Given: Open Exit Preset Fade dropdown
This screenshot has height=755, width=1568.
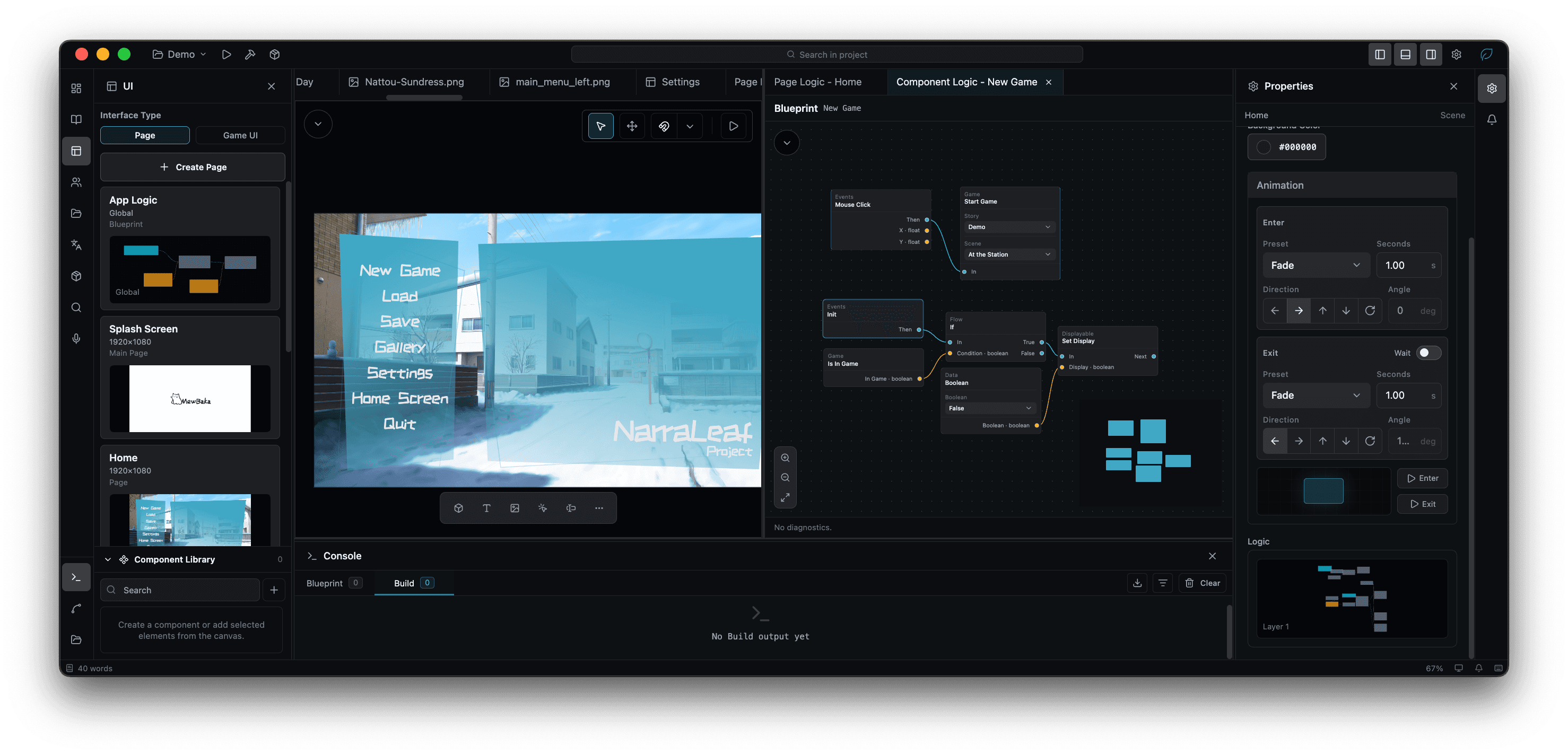Looking at the screenshot, I should tap(1316, 396).
